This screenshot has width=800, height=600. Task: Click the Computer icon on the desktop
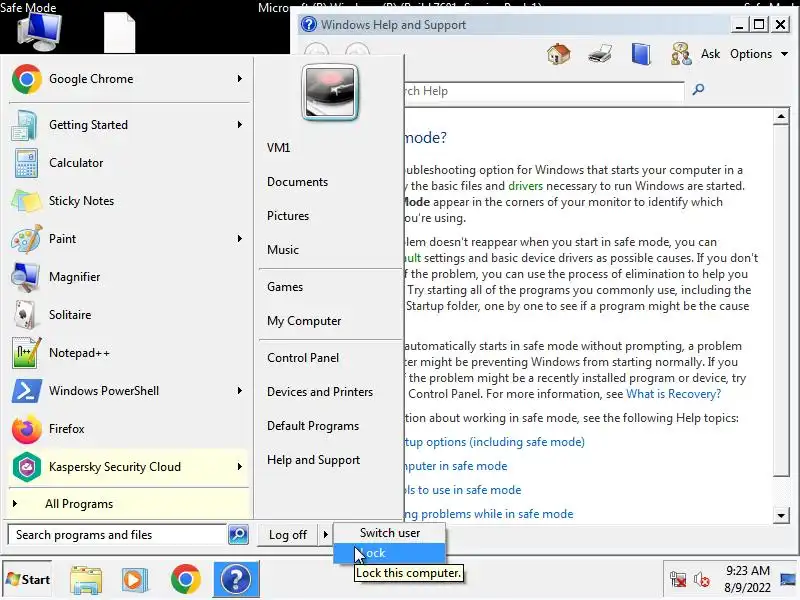[x=39, y=32]
